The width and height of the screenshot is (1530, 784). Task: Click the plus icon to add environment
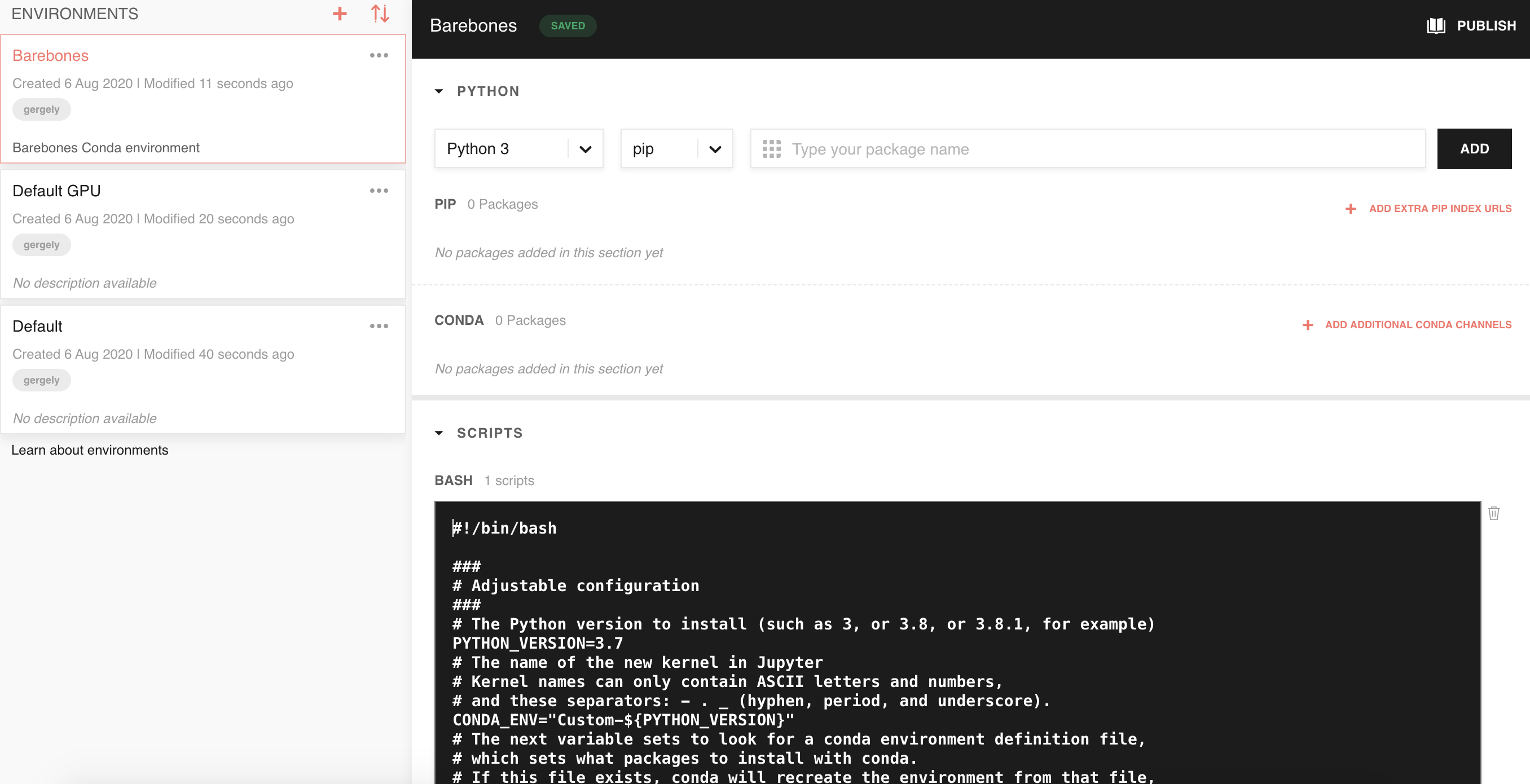pyautogui.click(x=339, y=14)
